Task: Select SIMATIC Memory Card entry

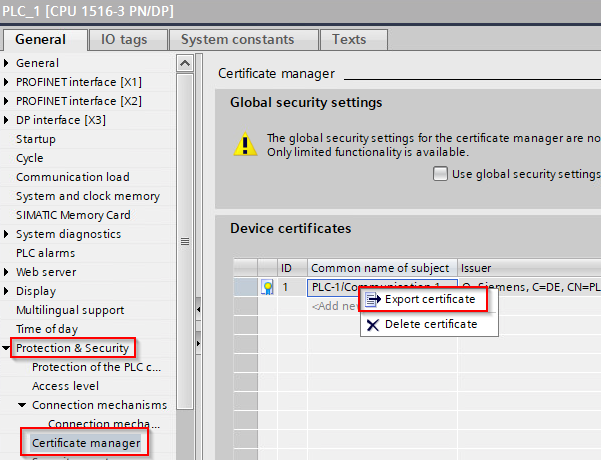Action: 73,215
